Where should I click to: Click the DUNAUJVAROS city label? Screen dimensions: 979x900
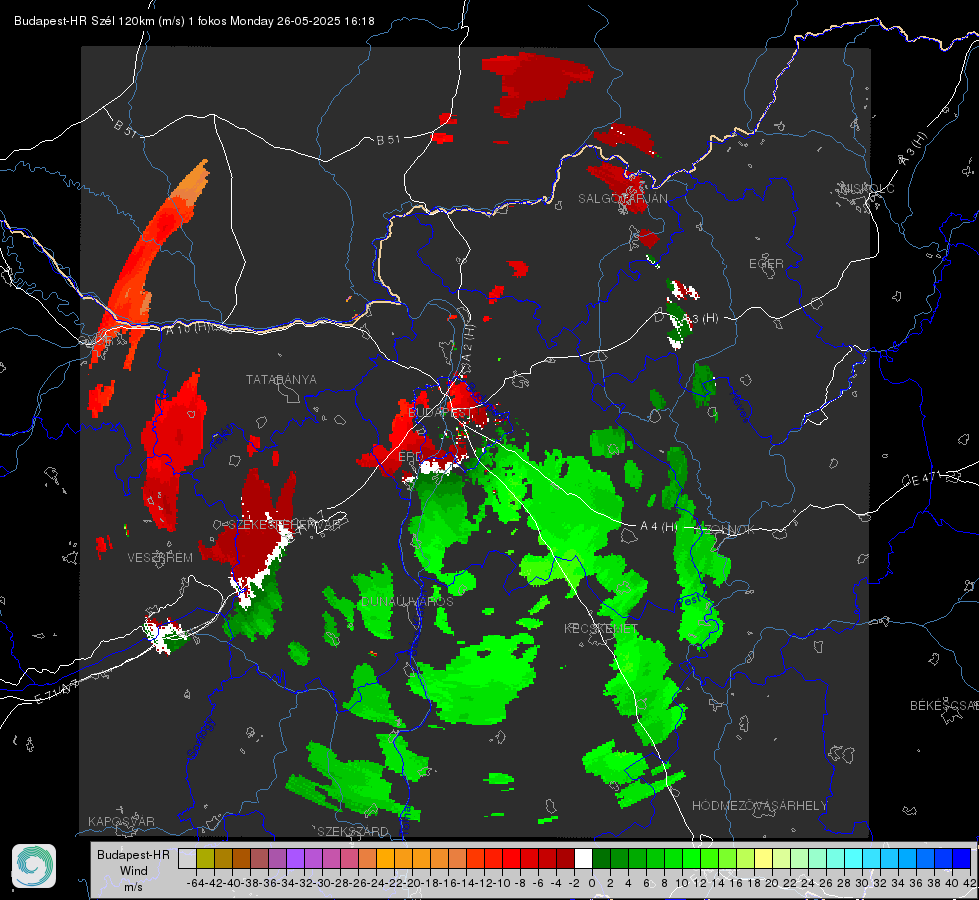pos(407,601)
